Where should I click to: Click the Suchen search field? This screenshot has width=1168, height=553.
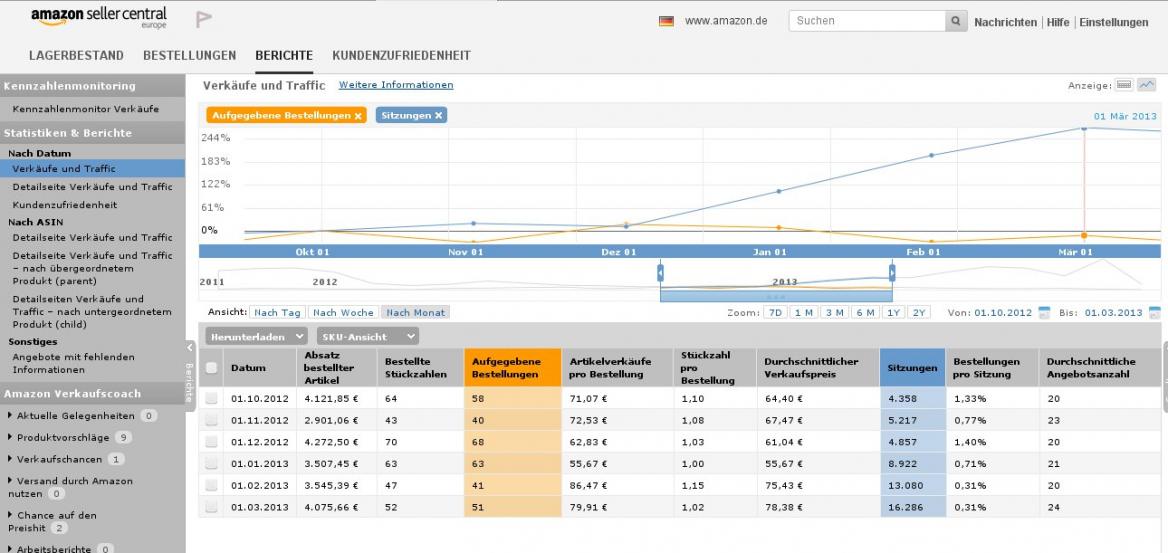[x=867, y=21]
